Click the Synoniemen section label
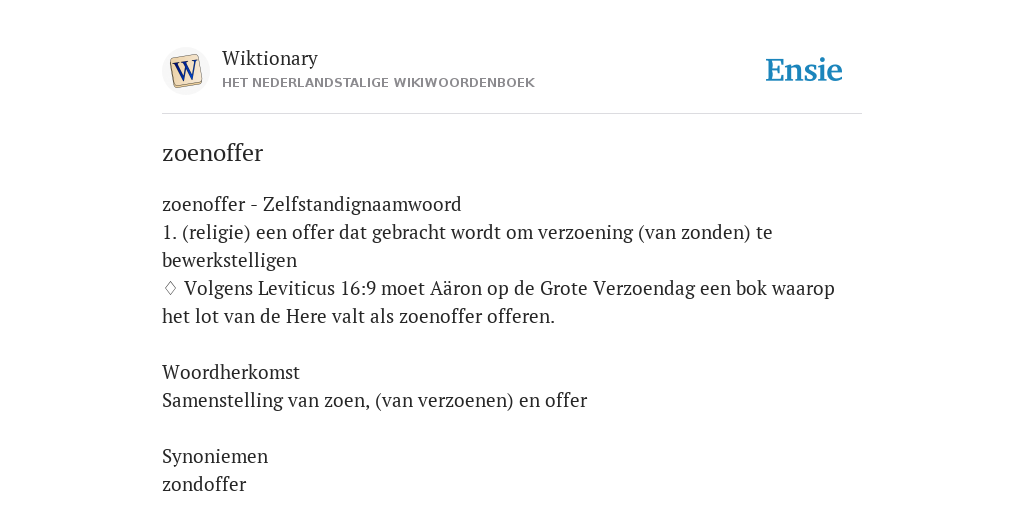The image size is (1024, 512). point(215,456)
